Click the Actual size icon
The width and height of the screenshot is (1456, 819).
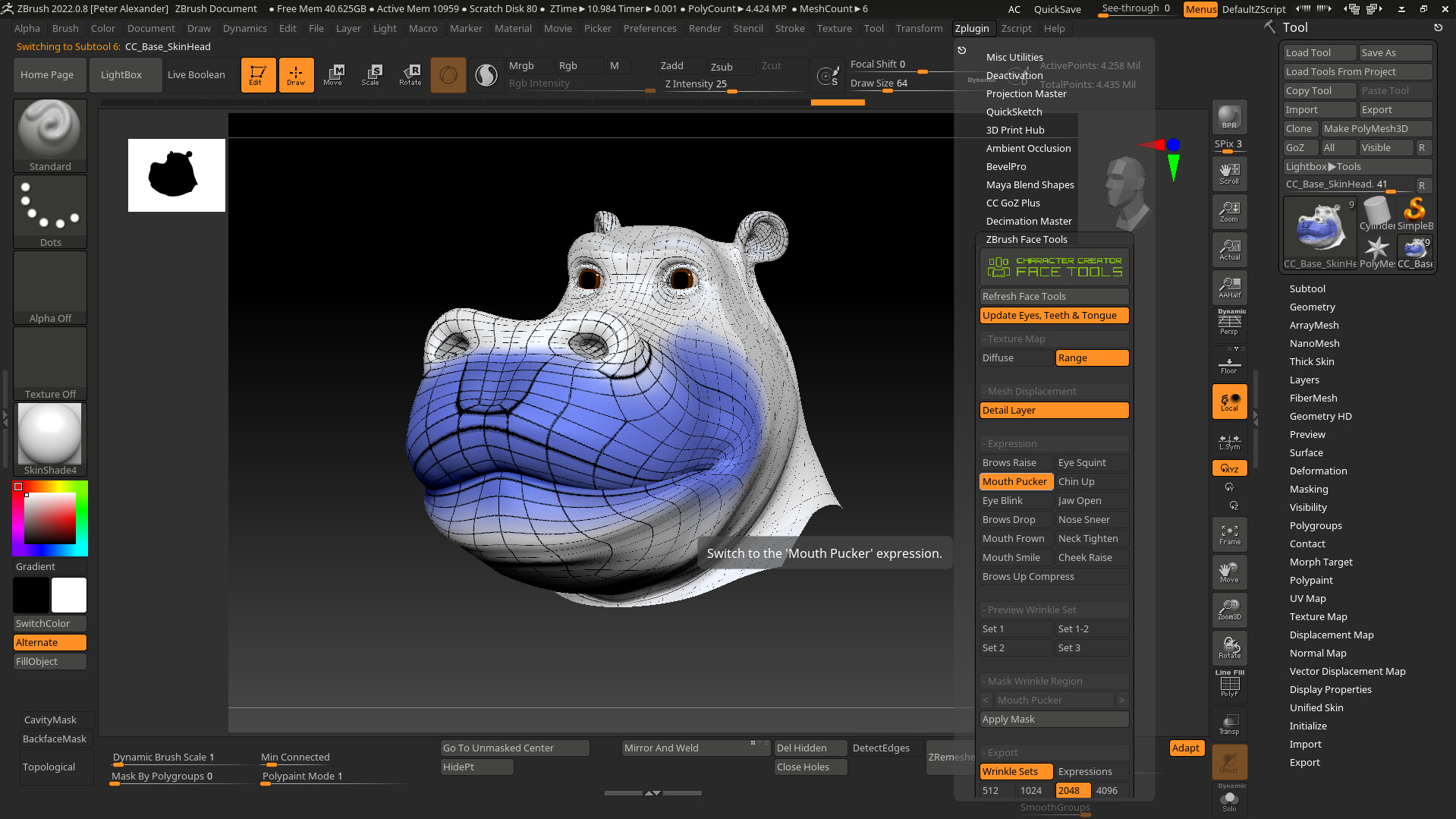coord(1229,250)
